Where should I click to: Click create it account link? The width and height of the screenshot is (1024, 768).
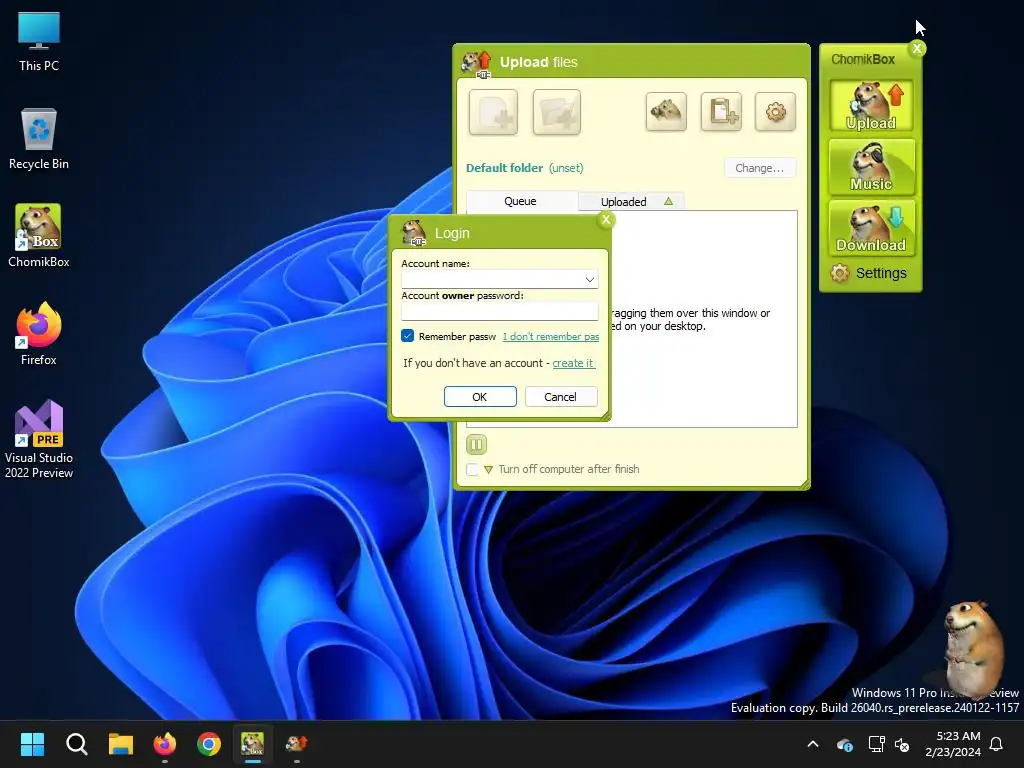tap(573, 363)
